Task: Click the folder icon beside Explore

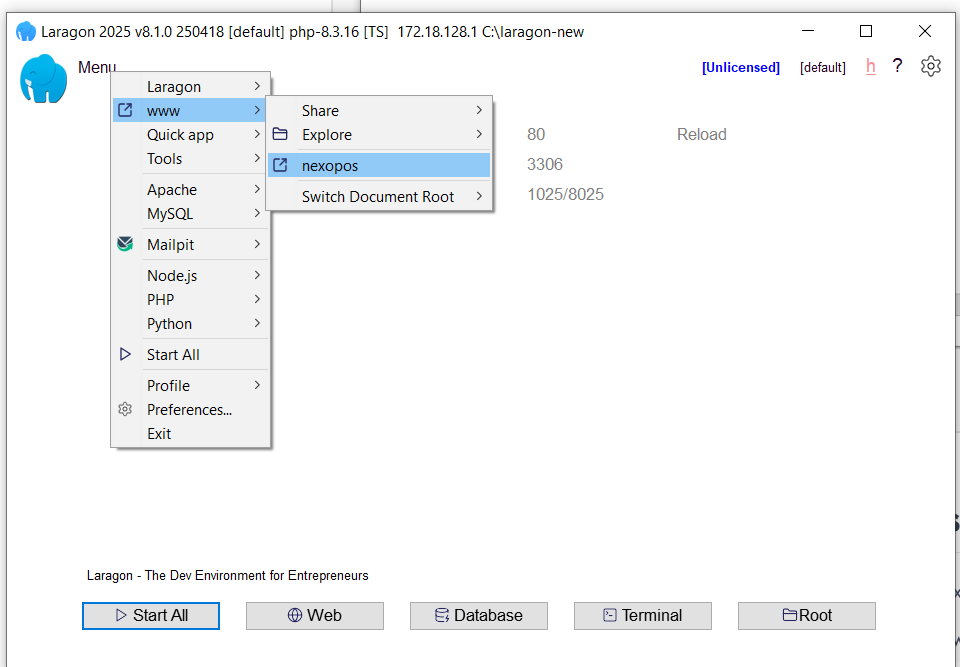Action: 280,134
